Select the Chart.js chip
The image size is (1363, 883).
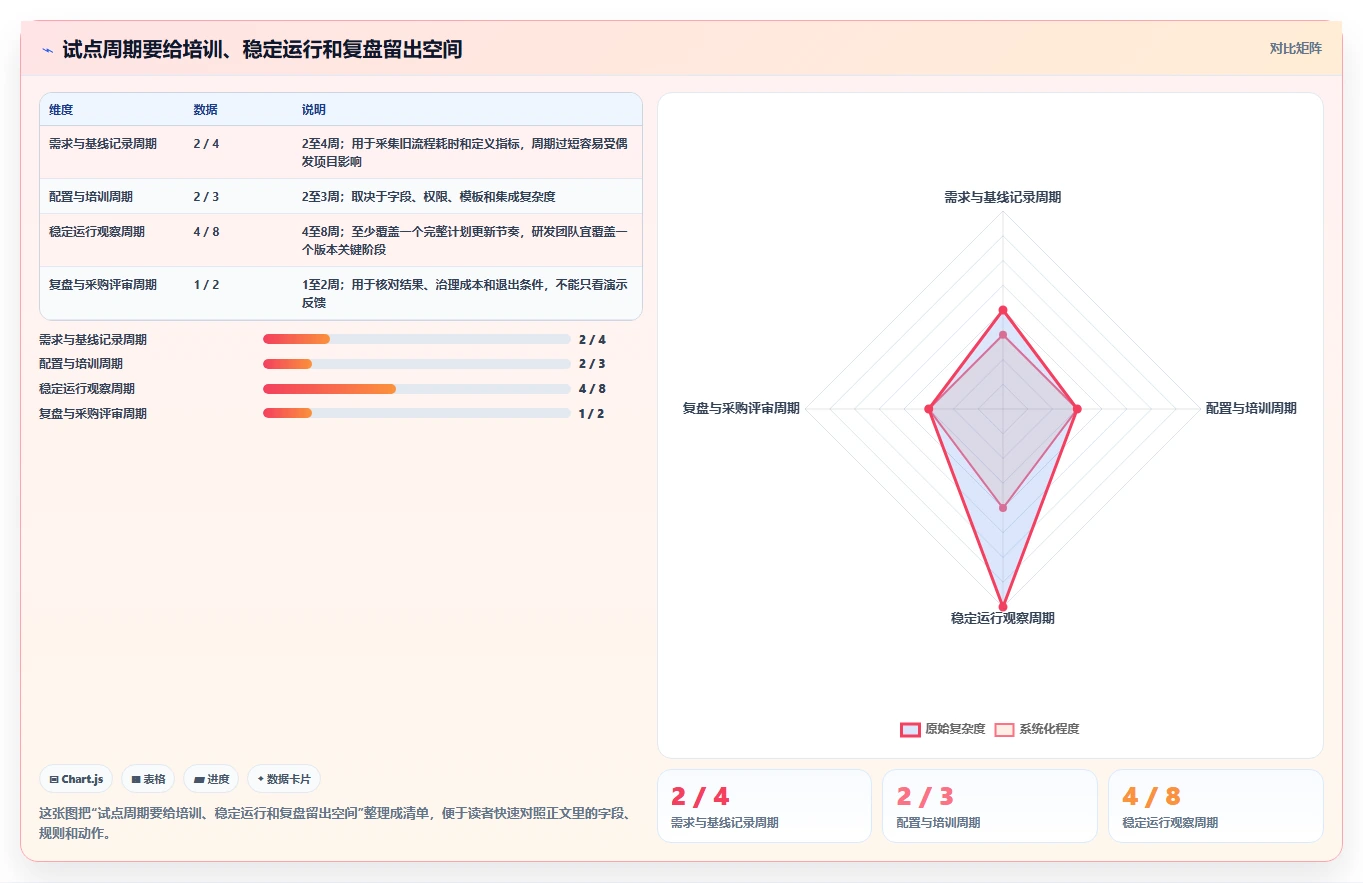click(x=76, y=779)
